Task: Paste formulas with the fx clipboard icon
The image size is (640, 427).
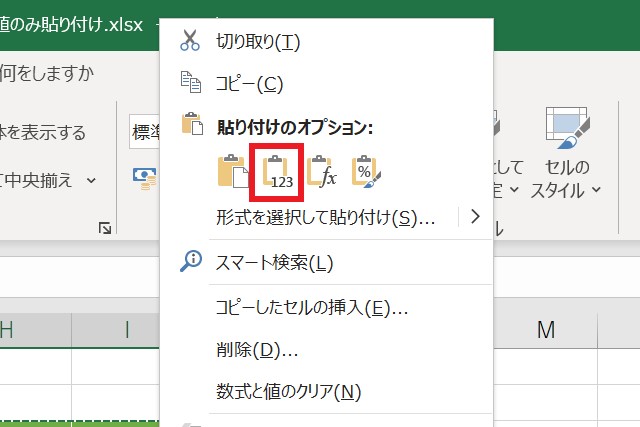Action: click(x=321, y=171)
